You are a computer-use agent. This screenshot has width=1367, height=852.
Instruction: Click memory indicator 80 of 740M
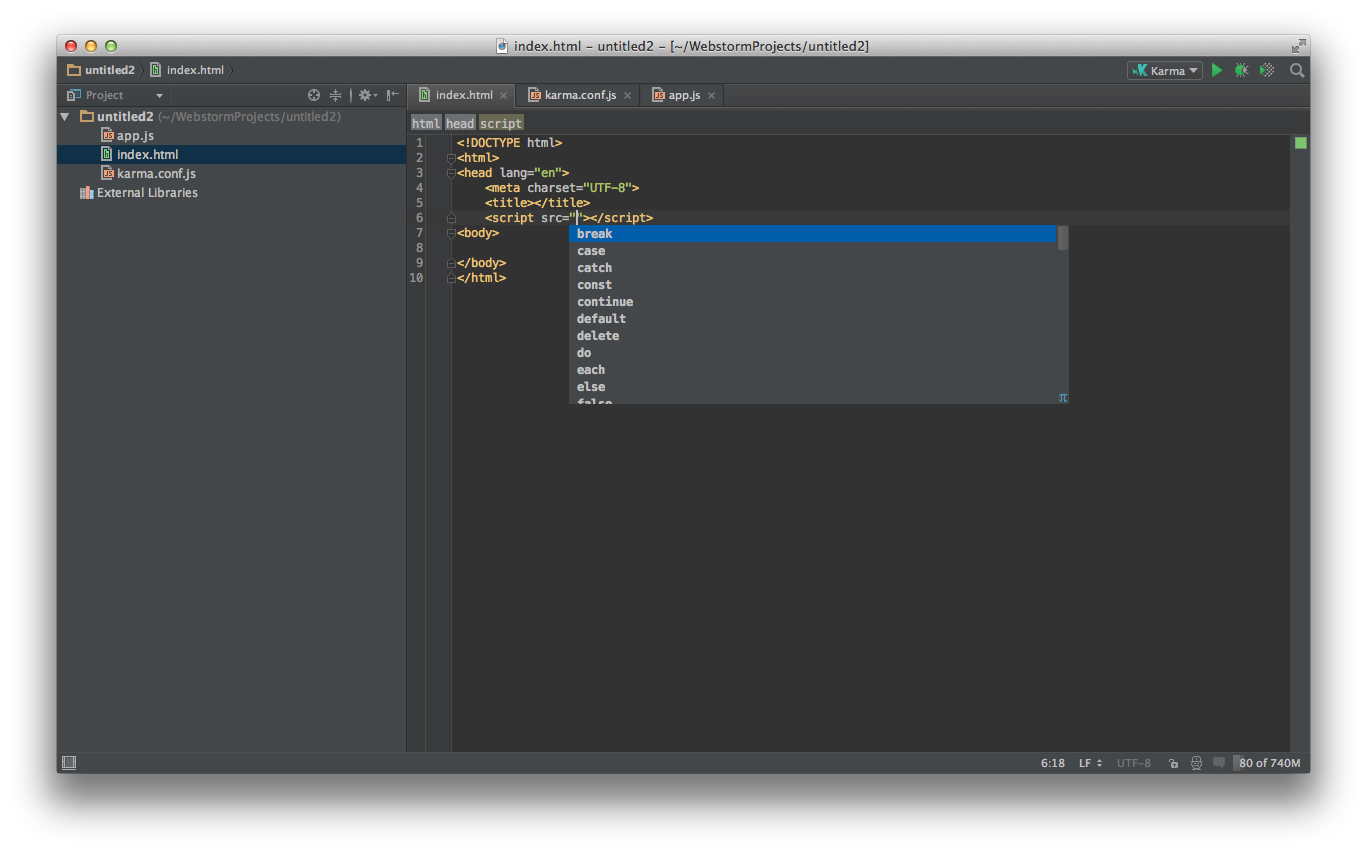(x=1269, y=763)
